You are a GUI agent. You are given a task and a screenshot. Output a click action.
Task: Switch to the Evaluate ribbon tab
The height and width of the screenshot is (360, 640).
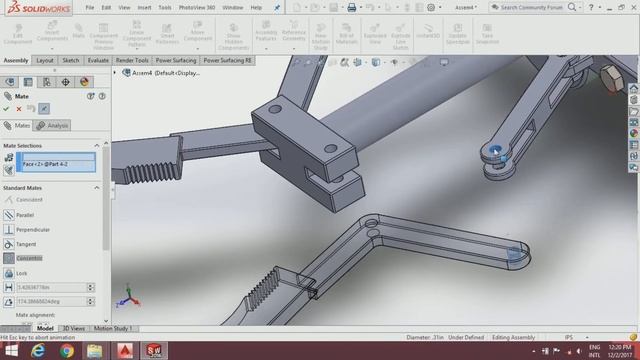[98, 60]
